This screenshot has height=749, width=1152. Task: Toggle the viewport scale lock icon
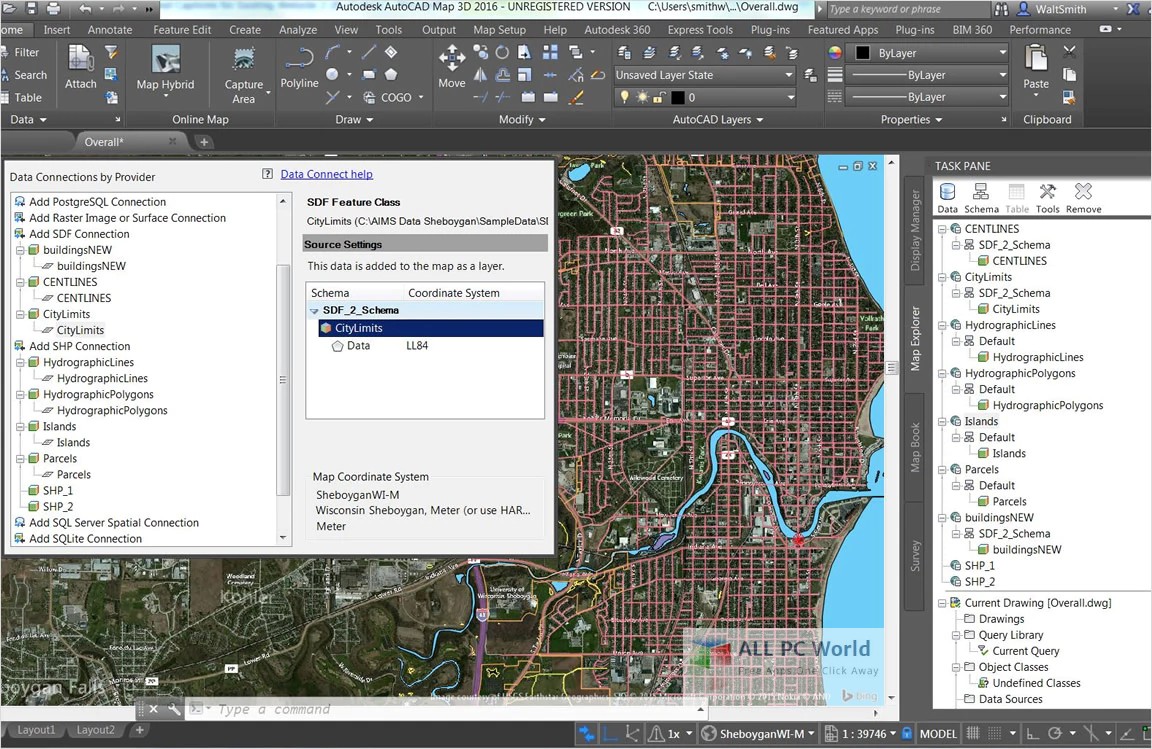point(907,734)
